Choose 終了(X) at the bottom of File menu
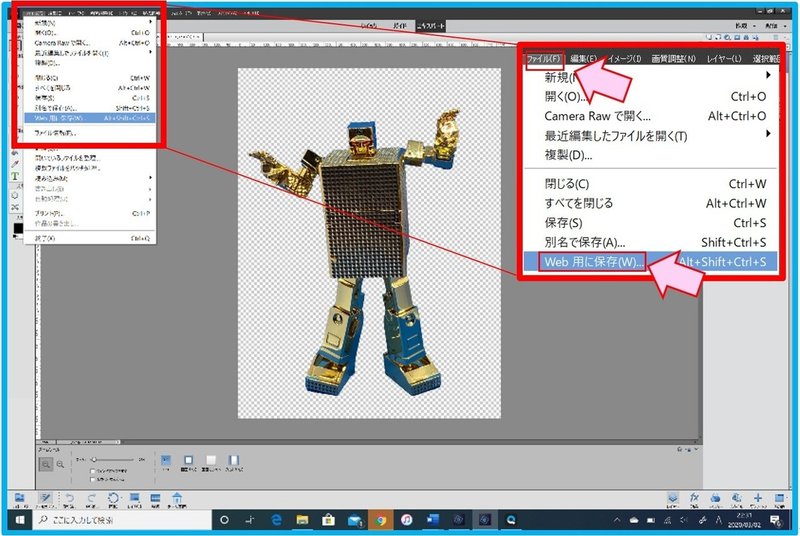 tap(90, 238)
